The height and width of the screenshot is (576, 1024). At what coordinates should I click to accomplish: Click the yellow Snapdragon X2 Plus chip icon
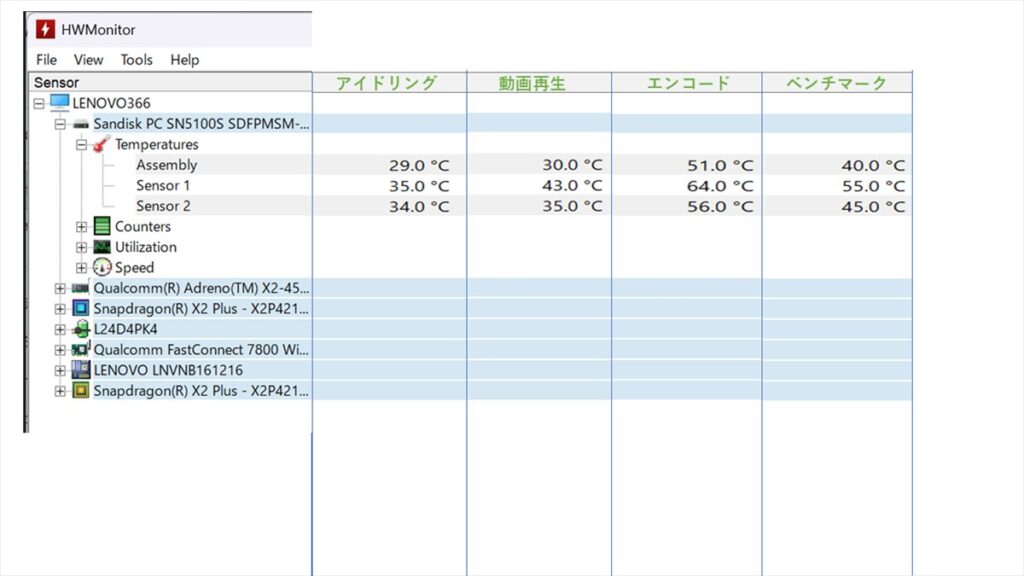[x=81, y=391]
